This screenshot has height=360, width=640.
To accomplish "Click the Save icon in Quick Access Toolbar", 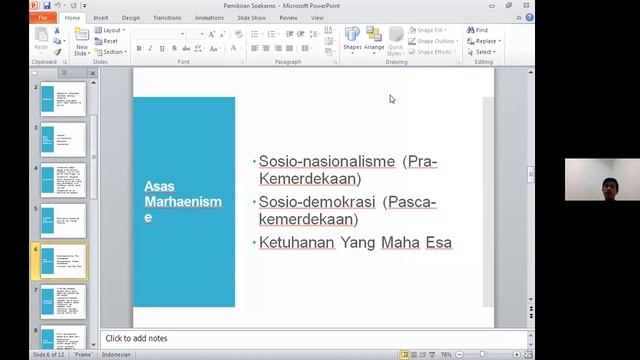I will [47, 6].
